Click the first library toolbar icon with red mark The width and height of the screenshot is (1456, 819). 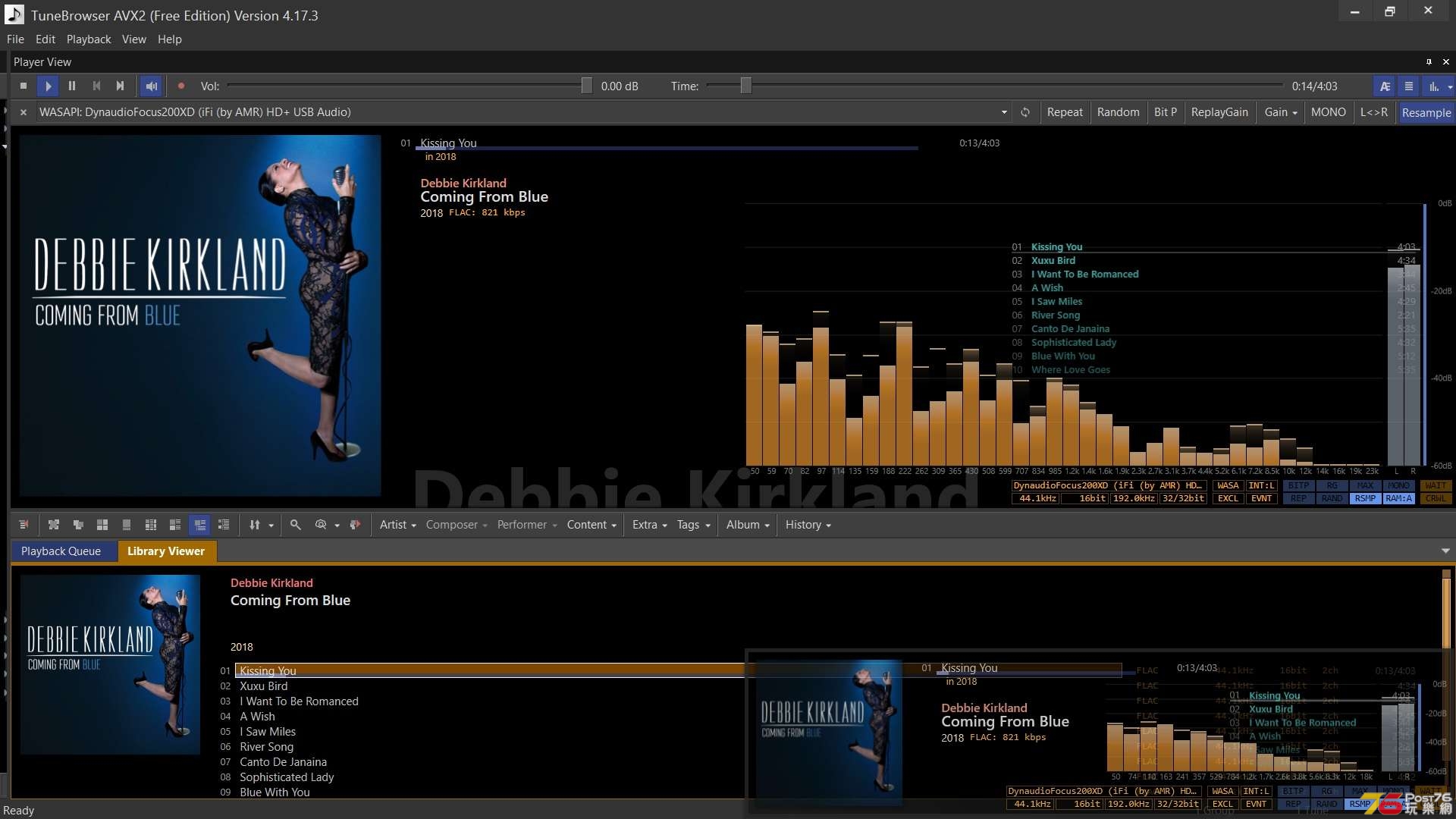[24, 525]
